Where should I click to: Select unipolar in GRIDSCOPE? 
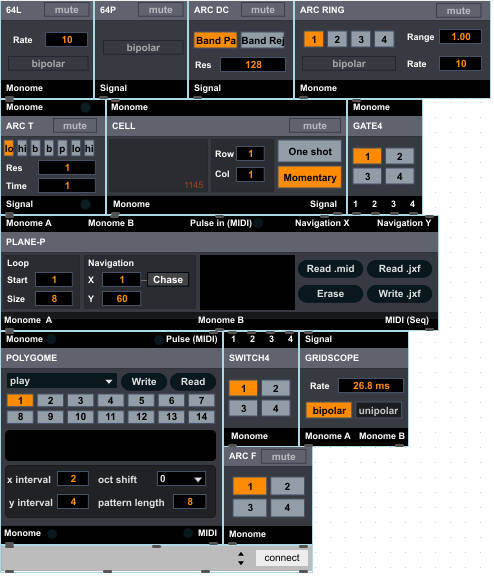(x=378, y=410)
